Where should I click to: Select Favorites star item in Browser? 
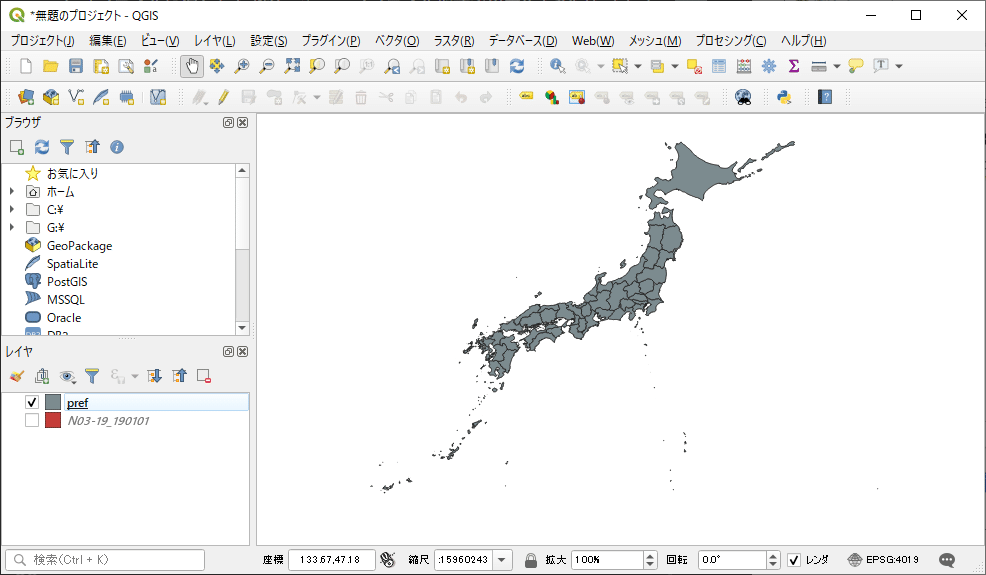[72, 173]
